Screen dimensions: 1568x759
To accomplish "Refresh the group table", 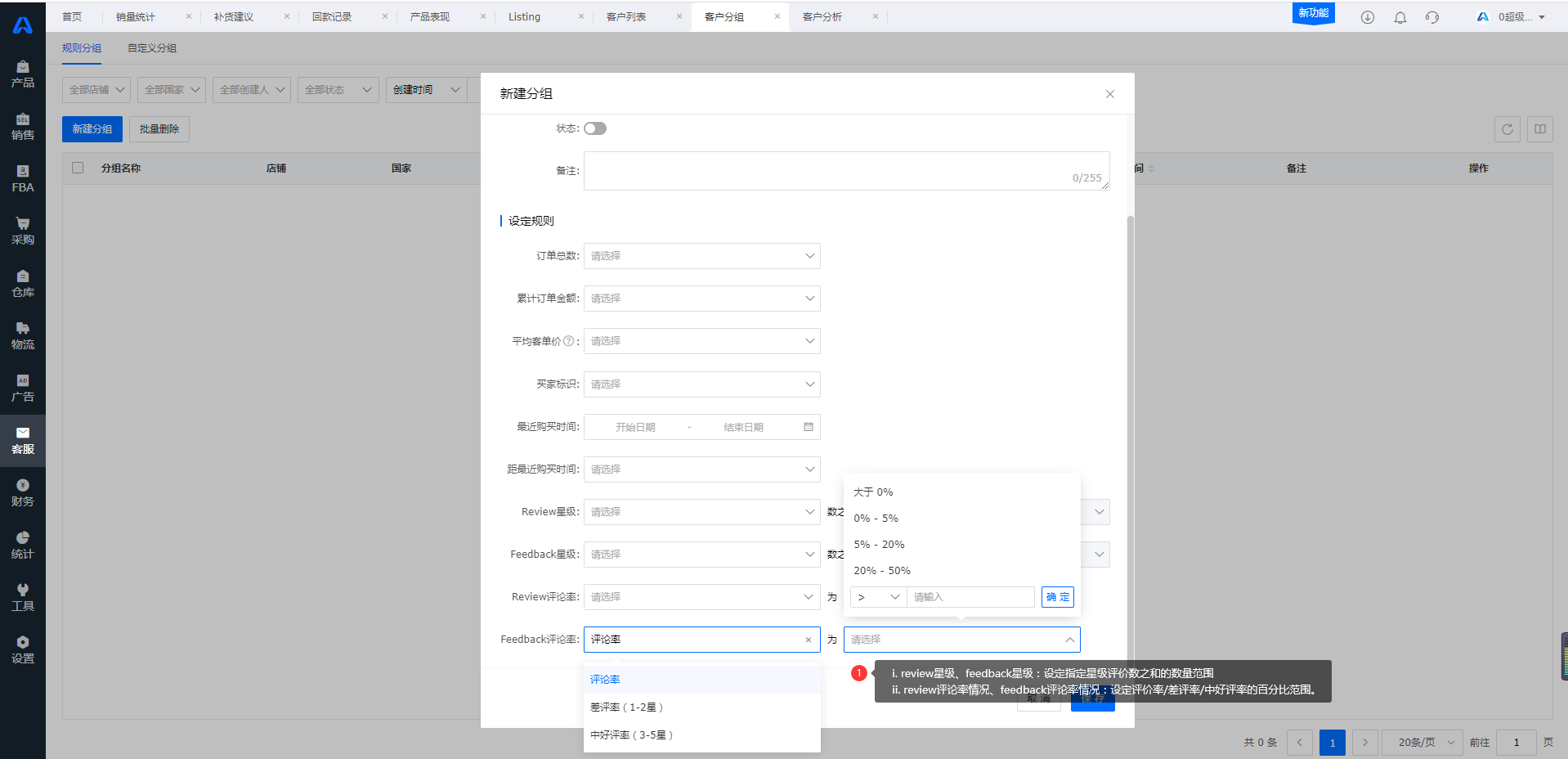I will [1508, 129].
